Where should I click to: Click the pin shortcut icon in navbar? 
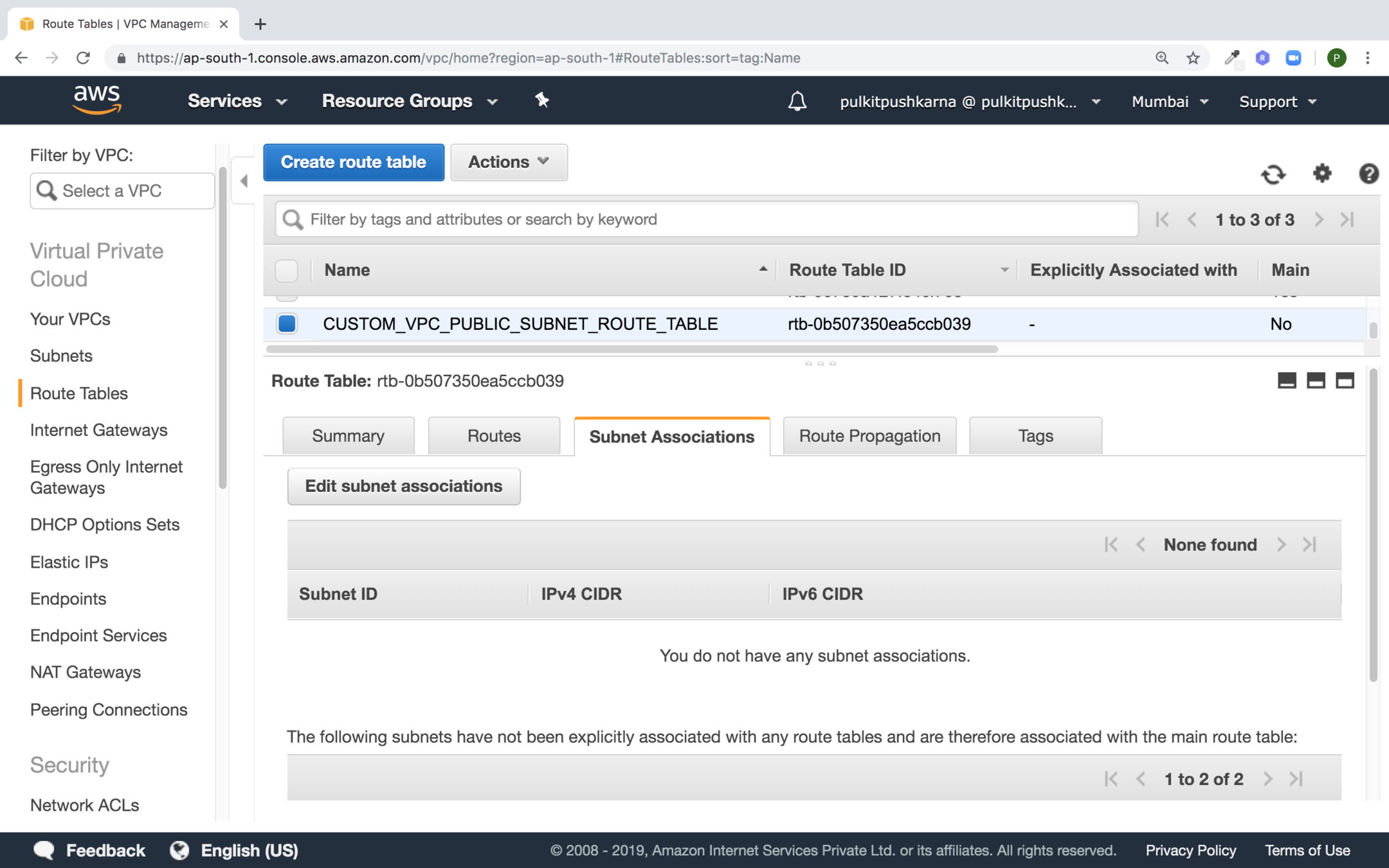pyautogui.click(x=542, y=100)
